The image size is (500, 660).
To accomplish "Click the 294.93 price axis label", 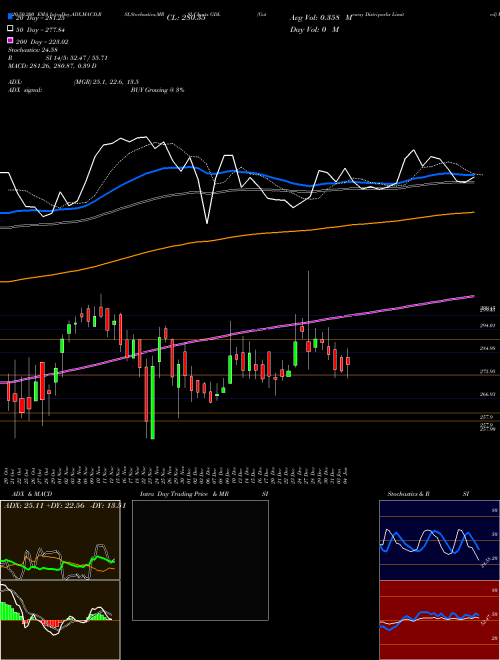I will [488, 325].
